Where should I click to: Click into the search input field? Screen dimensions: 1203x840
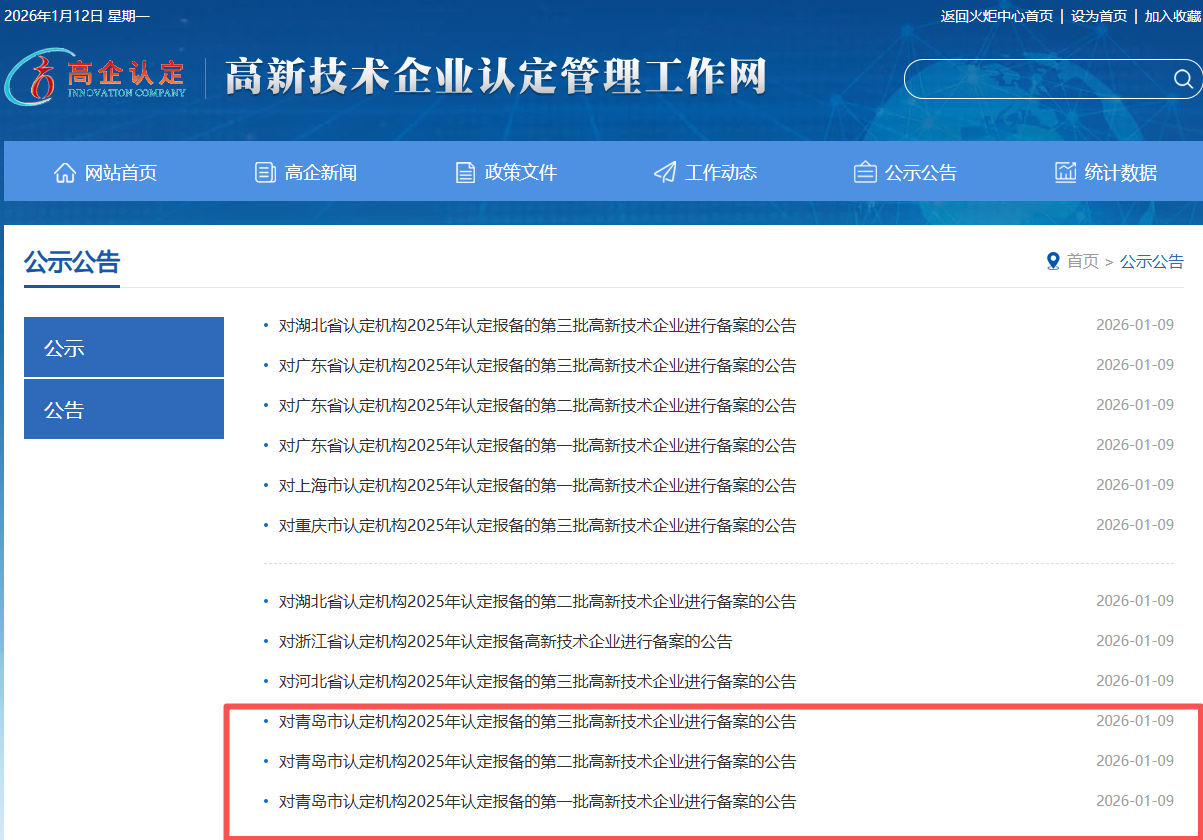coord(1035,79)
